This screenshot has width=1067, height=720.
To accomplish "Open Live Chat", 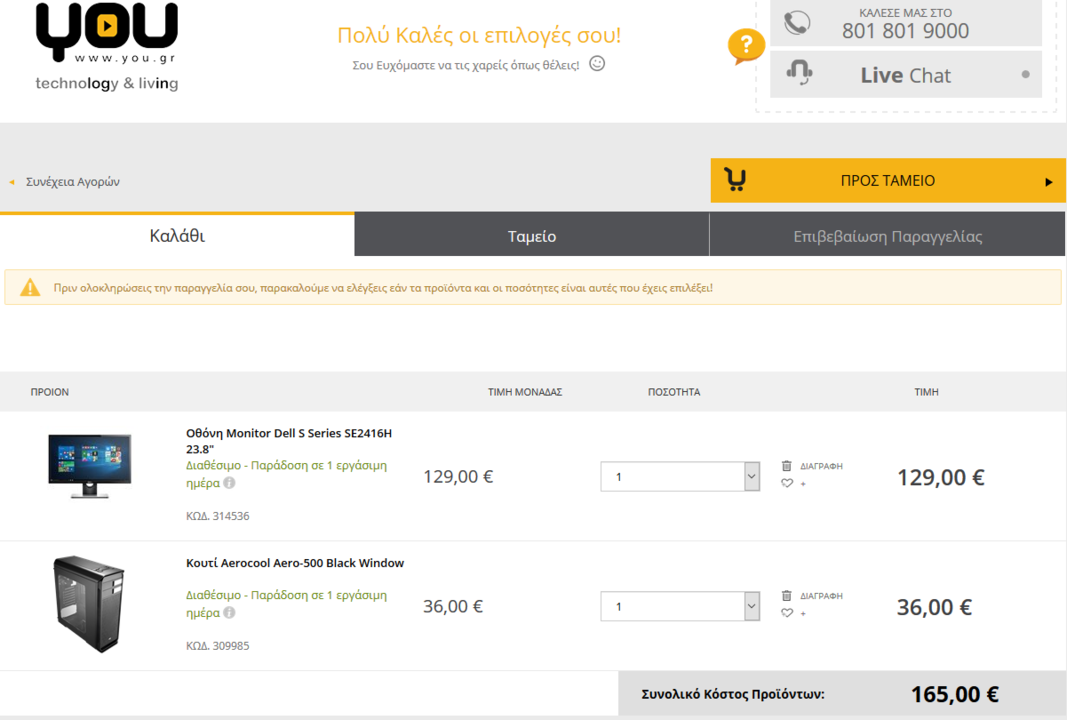I will point(906,74).
